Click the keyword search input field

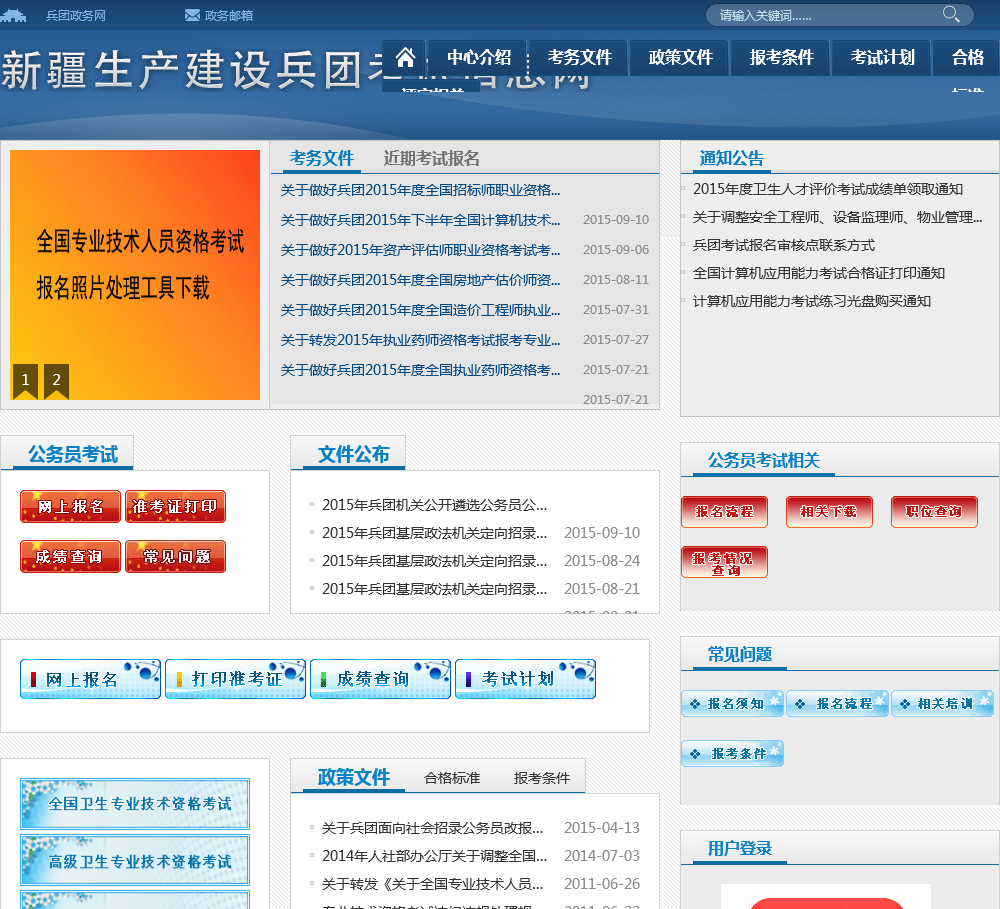[820, 15]
